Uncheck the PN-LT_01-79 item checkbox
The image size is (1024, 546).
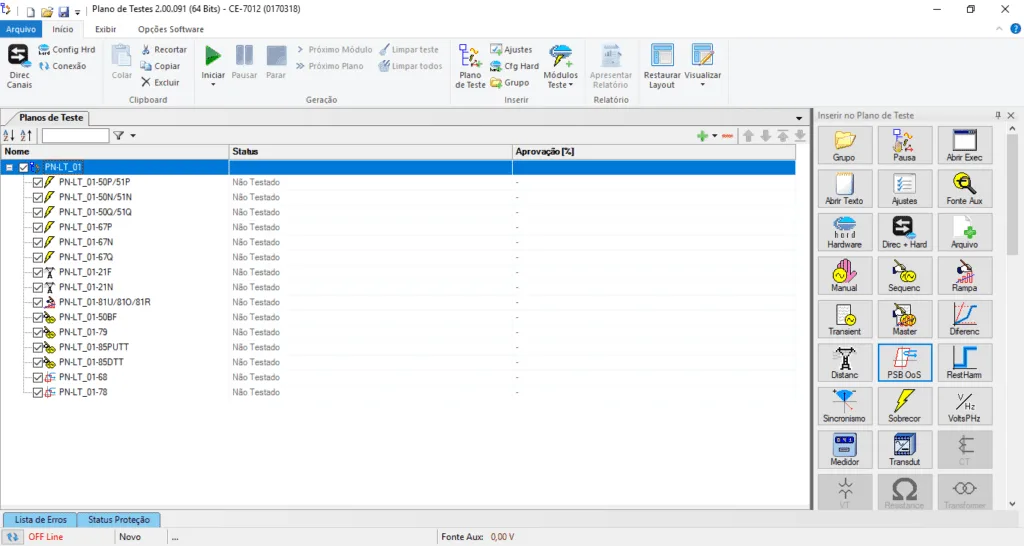point(38,332)
